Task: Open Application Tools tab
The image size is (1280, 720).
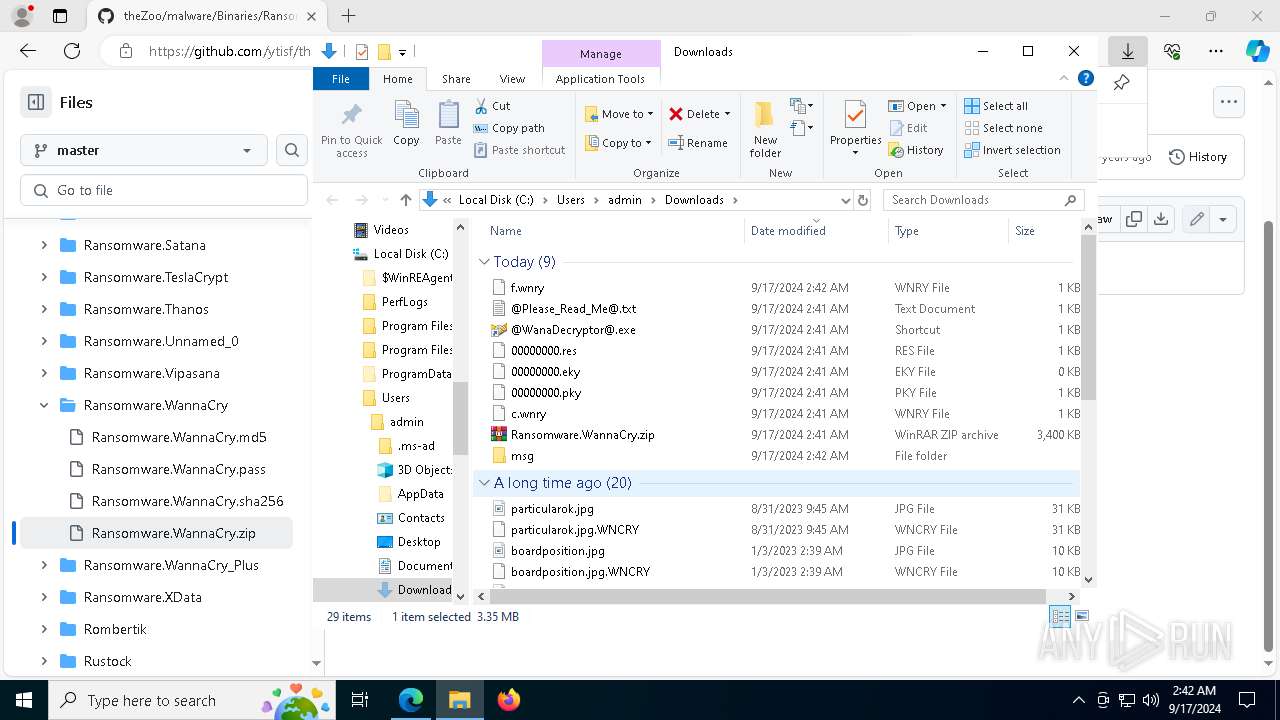Action: pos(600,79)
